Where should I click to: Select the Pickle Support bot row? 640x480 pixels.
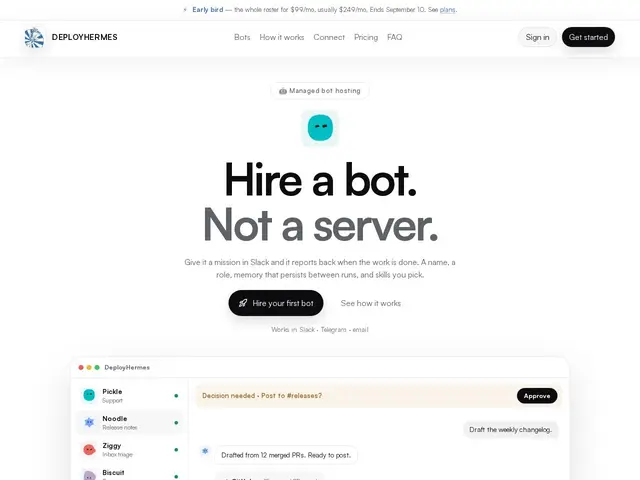[130, 396]
